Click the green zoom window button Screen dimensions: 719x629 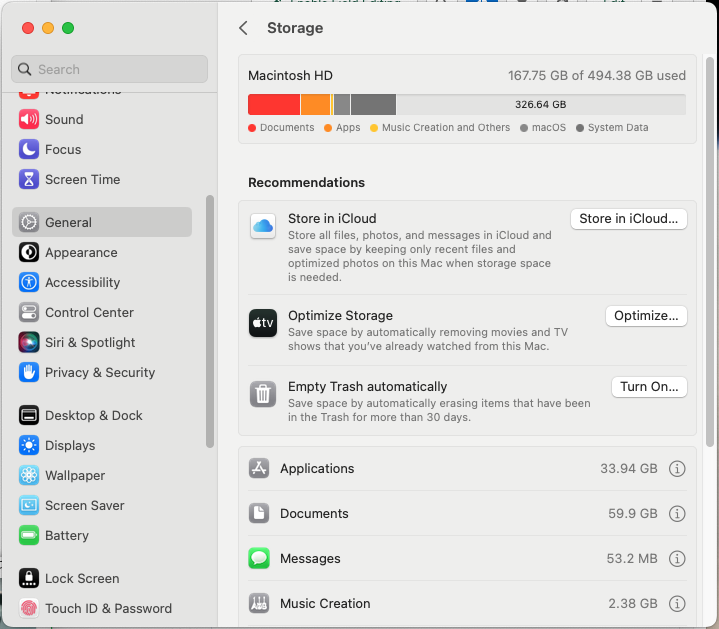click(68, 28)
